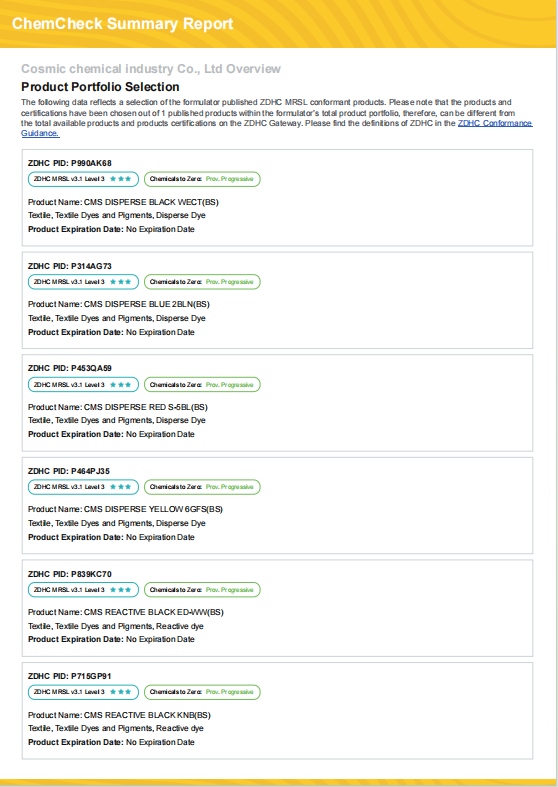Click the star icons in the P464PJ35 badge
Screen dimensions: 558x787
point(120,487)
